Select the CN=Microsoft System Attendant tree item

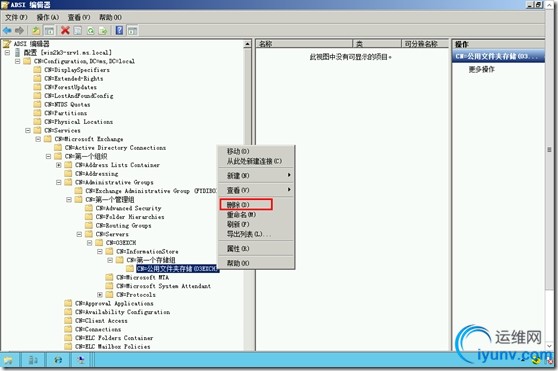[x=163, y=286]
